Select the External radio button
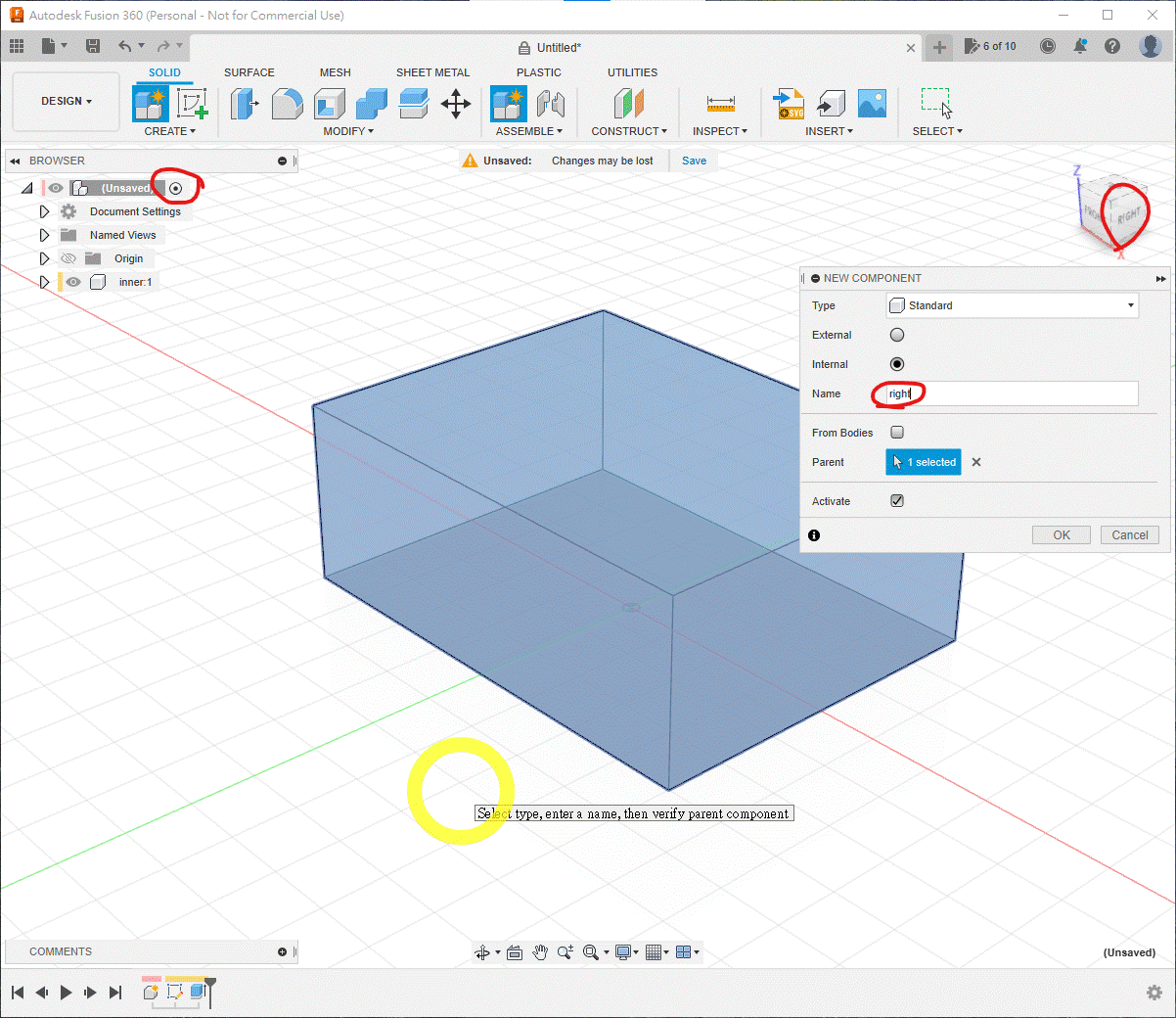Screen dimensions: 1176x1018 tap(897, 335)
